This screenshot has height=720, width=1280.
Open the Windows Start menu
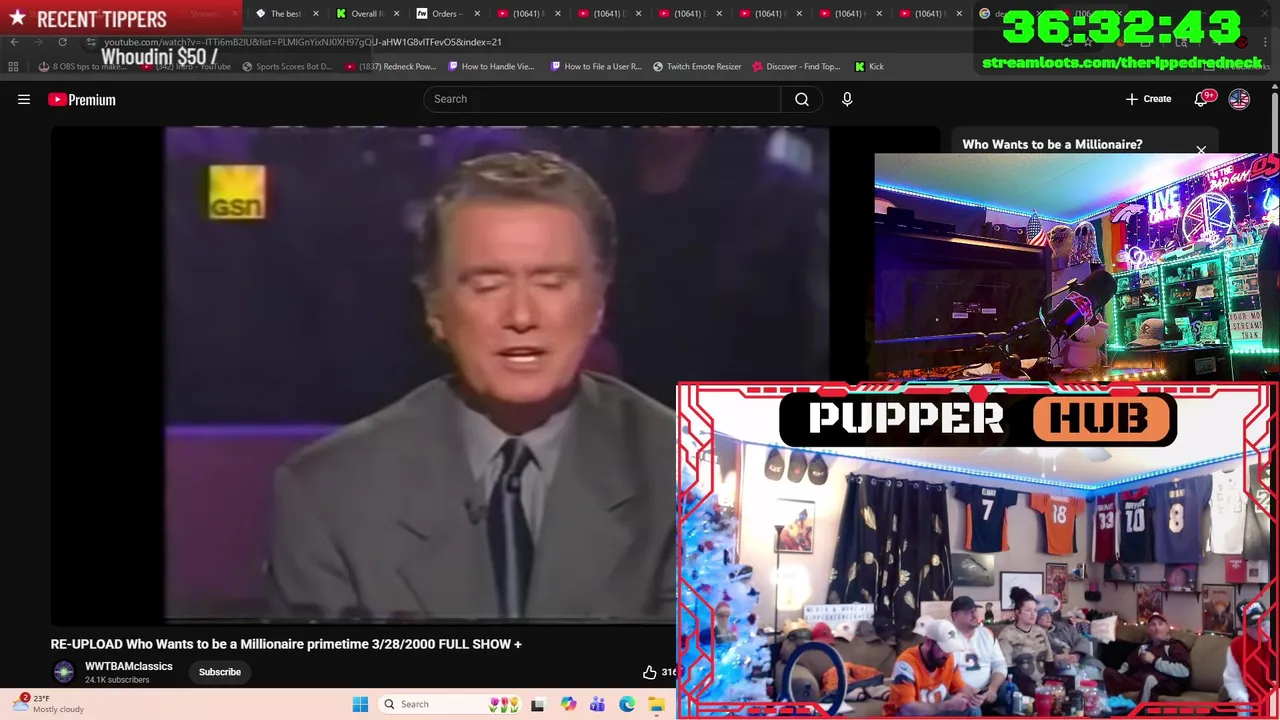click(x=360, y=704)
